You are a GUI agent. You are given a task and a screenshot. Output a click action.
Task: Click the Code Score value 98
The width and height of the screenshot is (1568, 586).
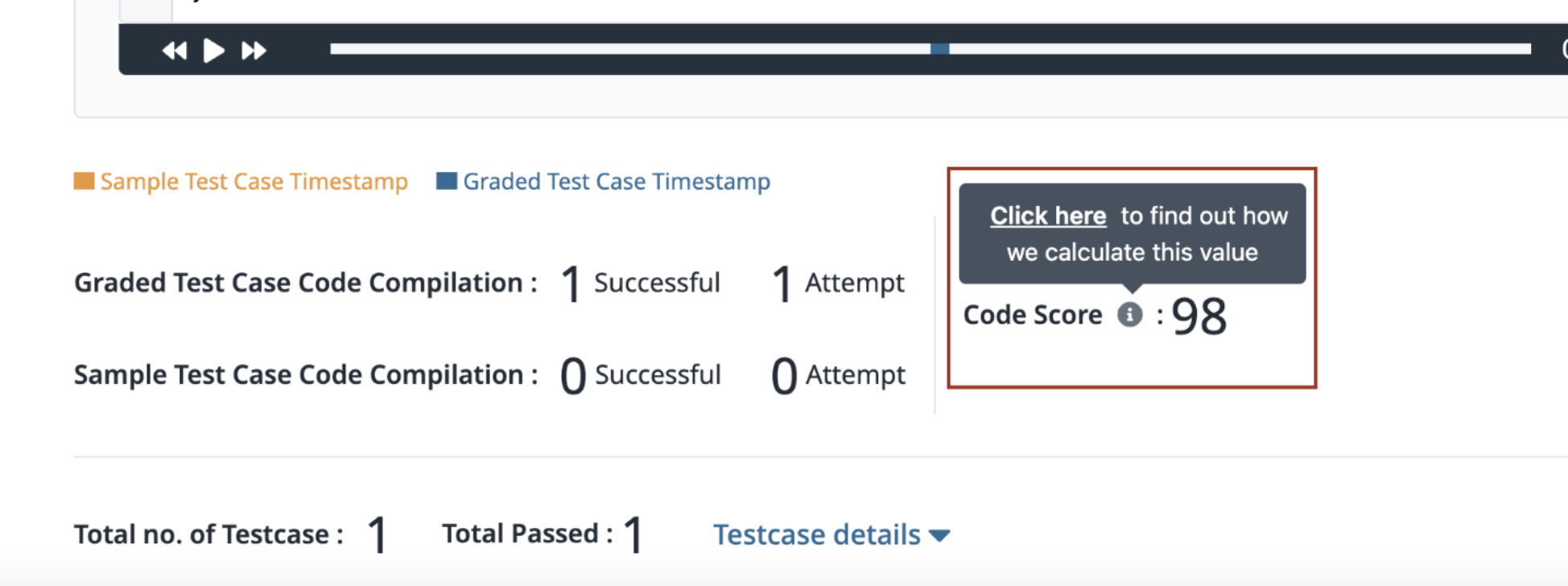1199,316
